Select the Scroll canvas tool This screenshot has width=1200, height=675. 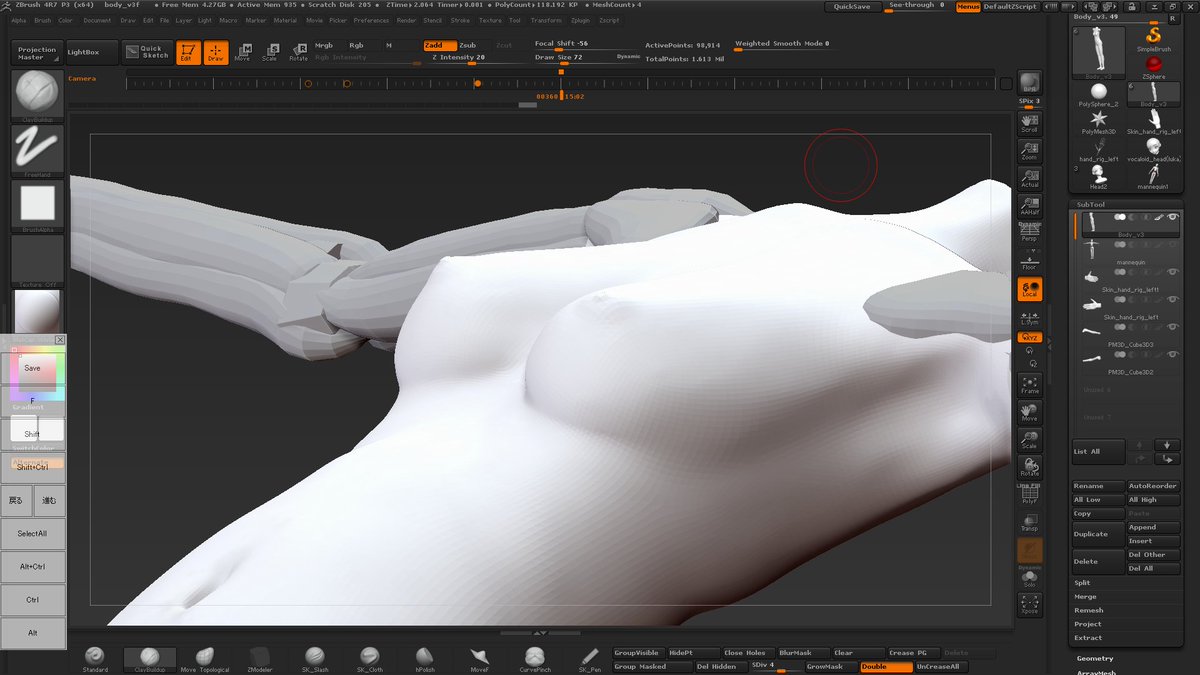point(1029,124)
